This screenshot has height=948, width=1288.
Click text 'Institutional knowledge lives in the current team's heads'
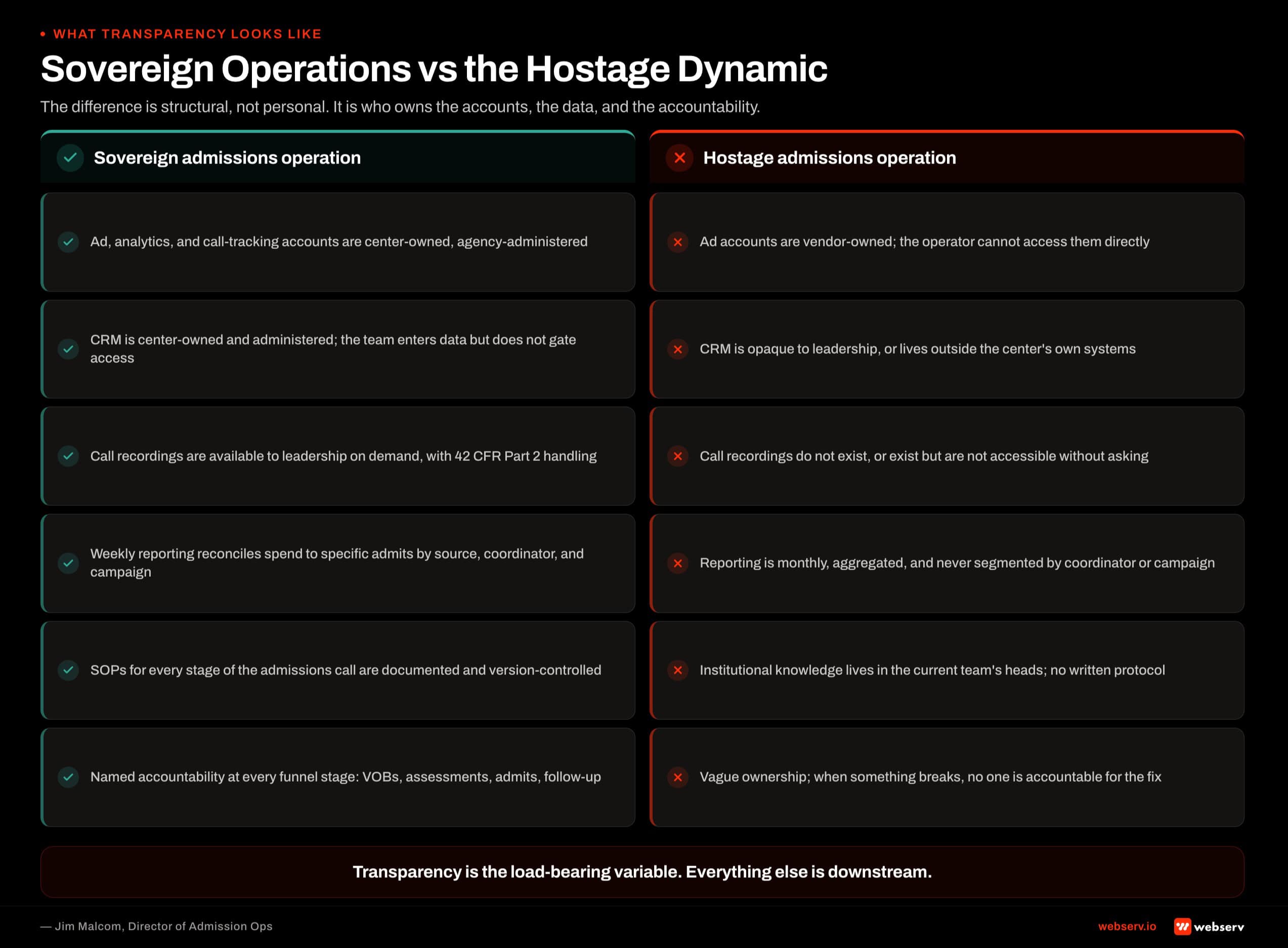click(932, 670)
